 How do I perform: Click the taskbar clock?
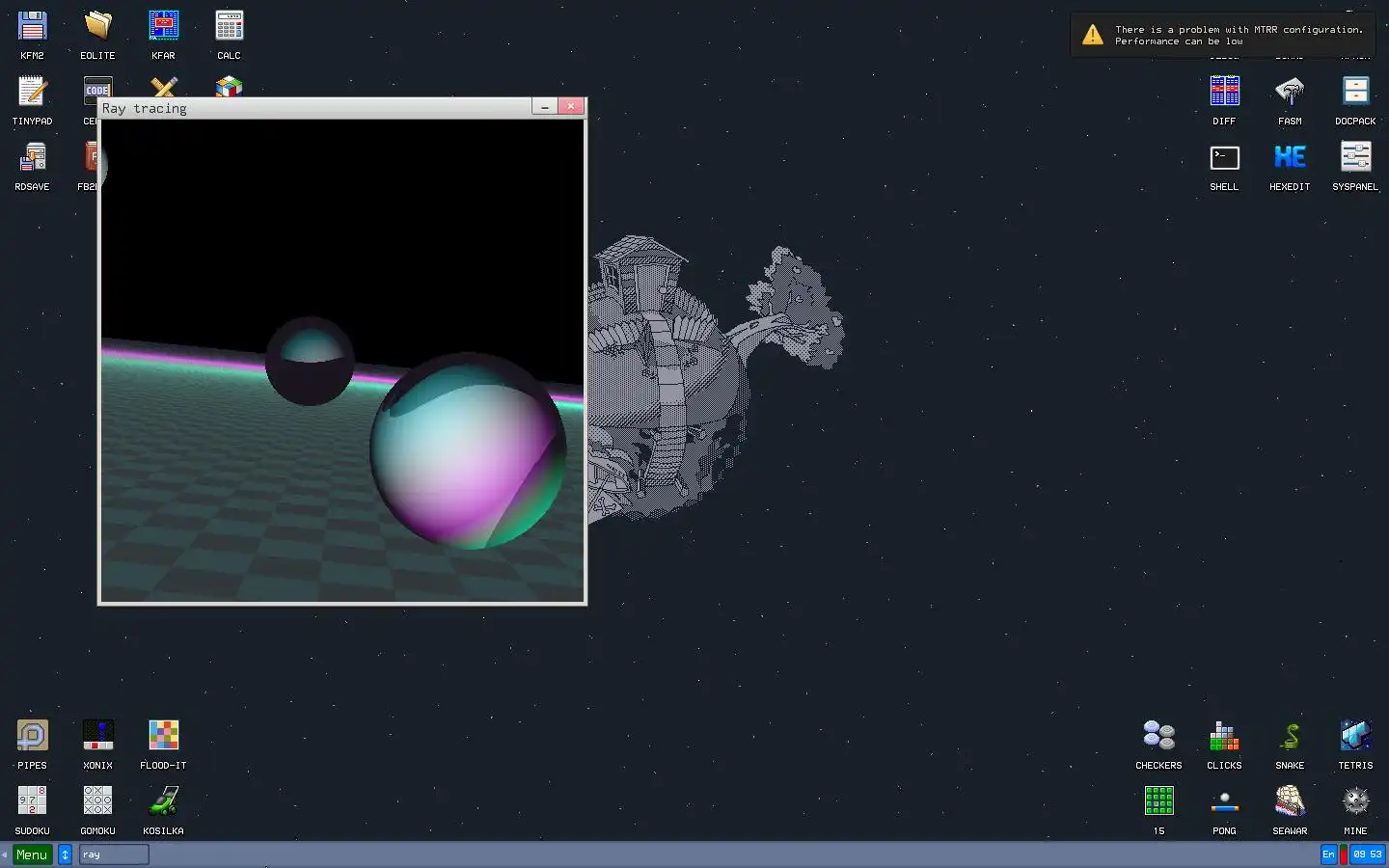(x=1367, y=854)
